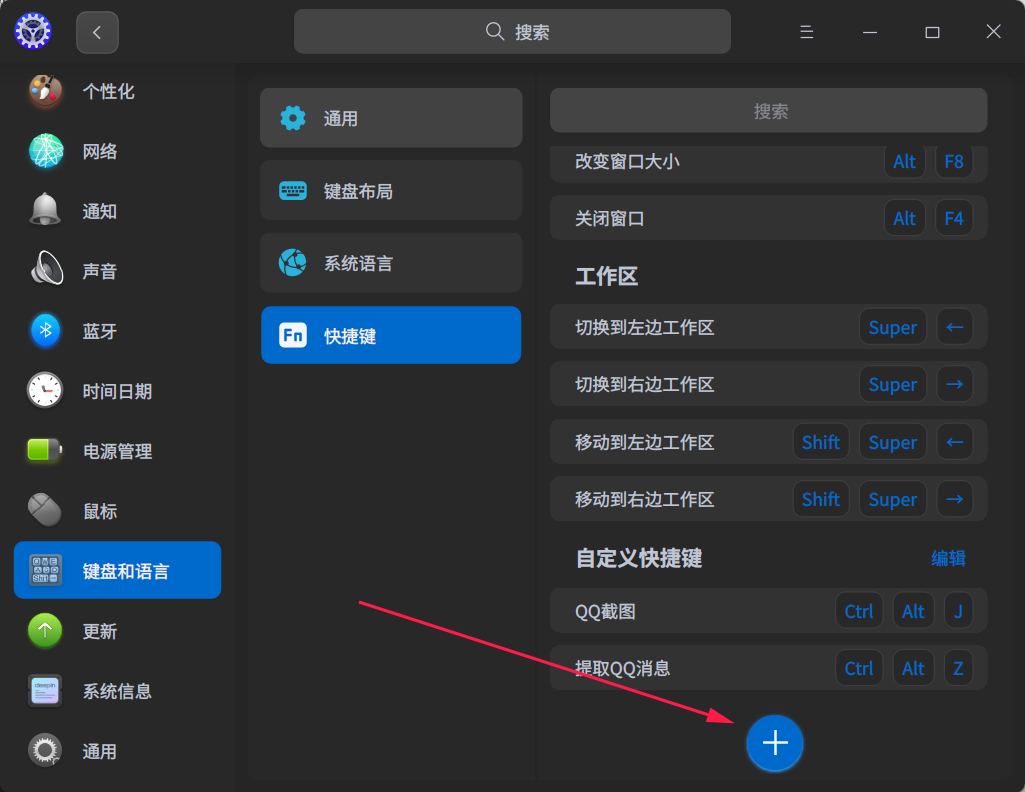Open 通知 notification bell icon

45,210
